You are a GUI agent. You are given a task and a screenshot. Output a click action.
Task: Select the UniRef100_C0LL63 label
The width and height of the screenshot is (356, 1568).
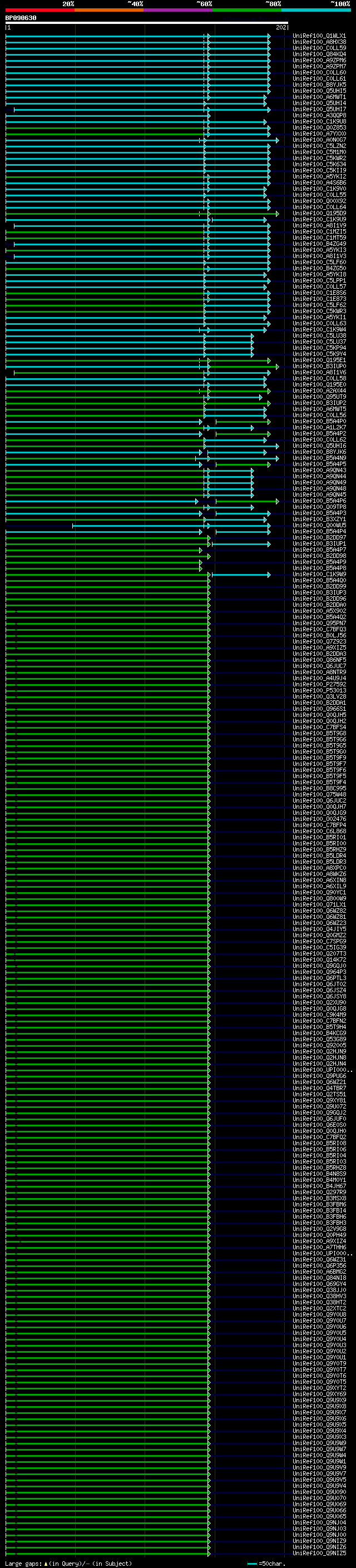point(319,323)
